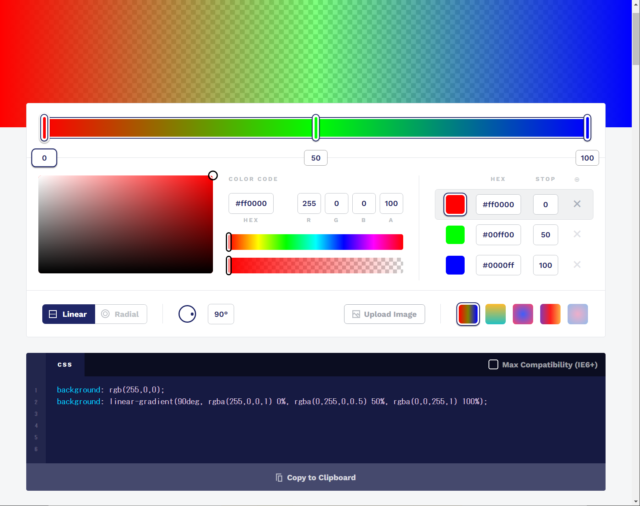
Task: Pick the purple radial gradient preset
Action: [523, 314]
